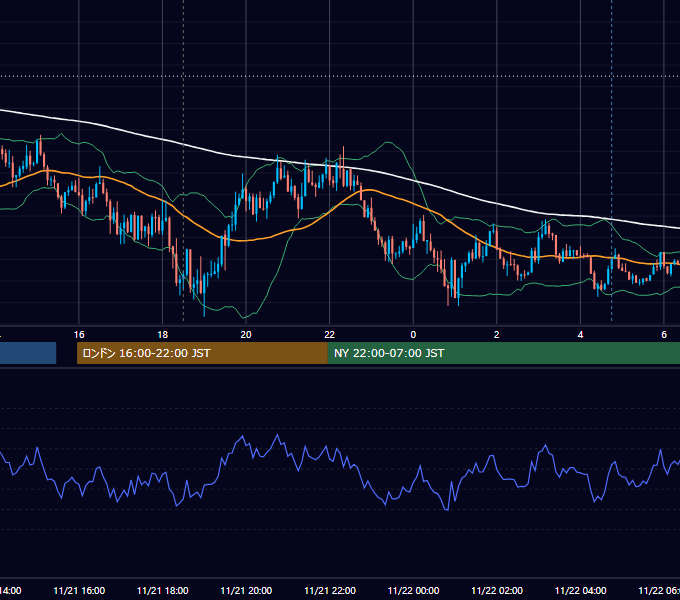Viewport: 680px width, 600px height.
Task: Click the NY 22:00-07:00 JST session bar
Action: tap(504, 353)
